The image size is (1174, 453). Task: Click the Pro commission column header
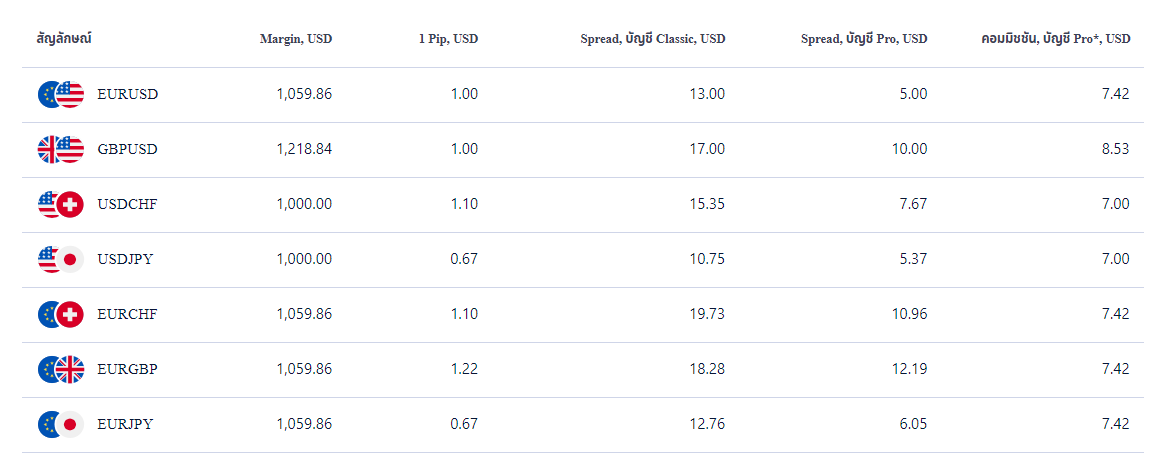(x=1056, y=39)
